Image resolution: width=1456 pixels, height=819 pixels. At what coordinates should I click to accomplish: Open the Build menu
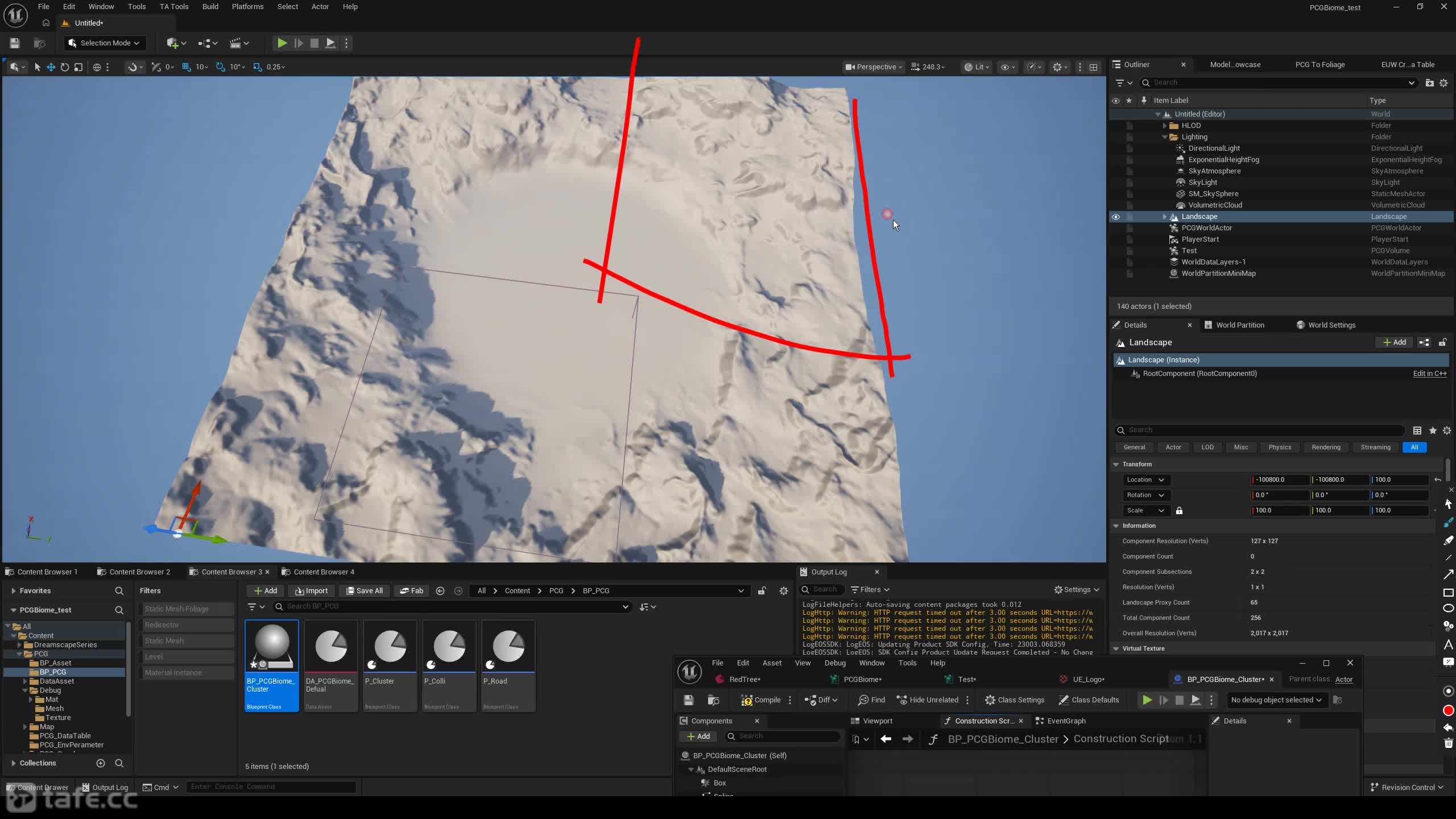[x=210, y=7]
